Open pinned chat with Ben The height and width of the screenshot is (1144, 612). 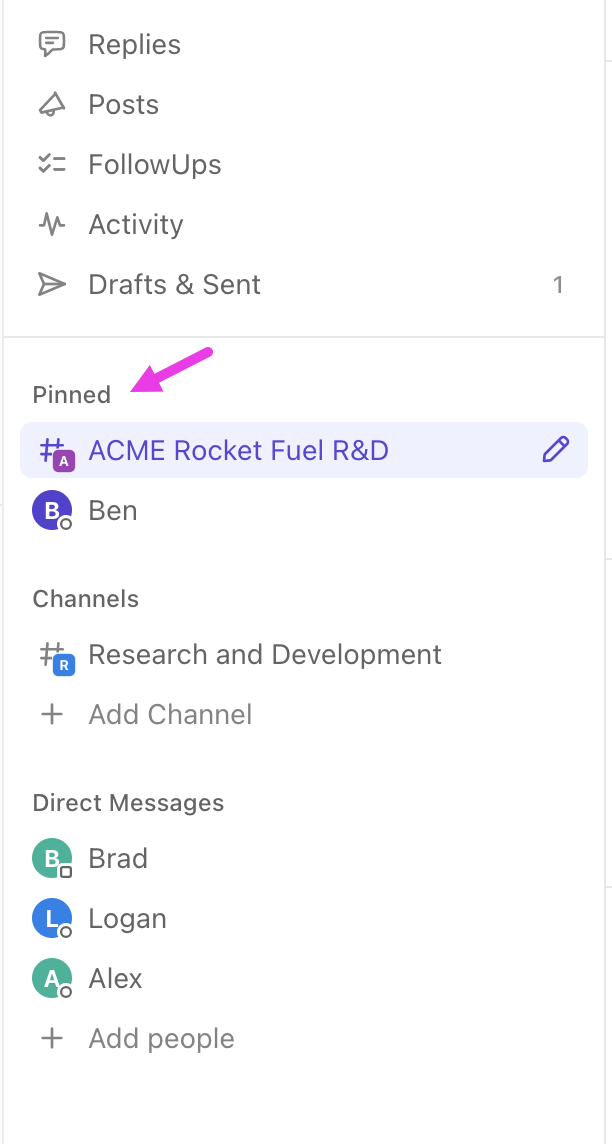pos(112,510)
